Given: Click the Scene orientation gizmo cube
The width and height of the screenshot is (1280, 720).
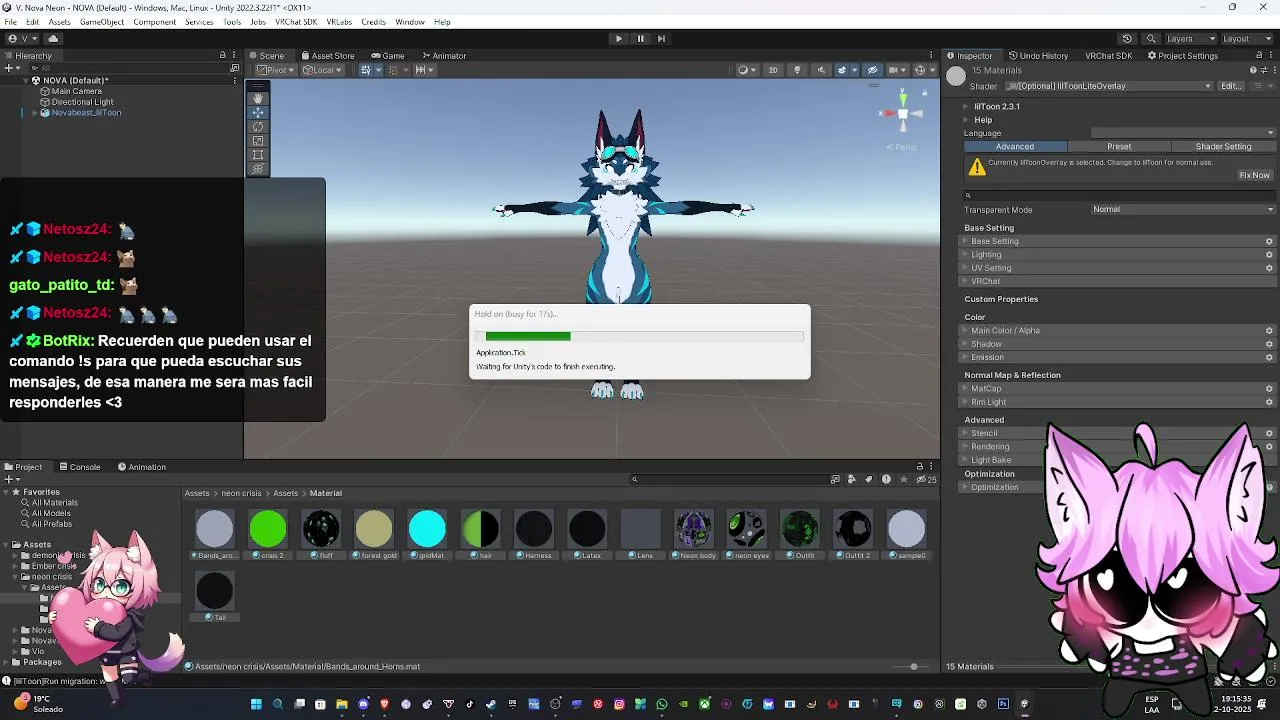Looking at the screenshot, I should click(x=902, y=113).
